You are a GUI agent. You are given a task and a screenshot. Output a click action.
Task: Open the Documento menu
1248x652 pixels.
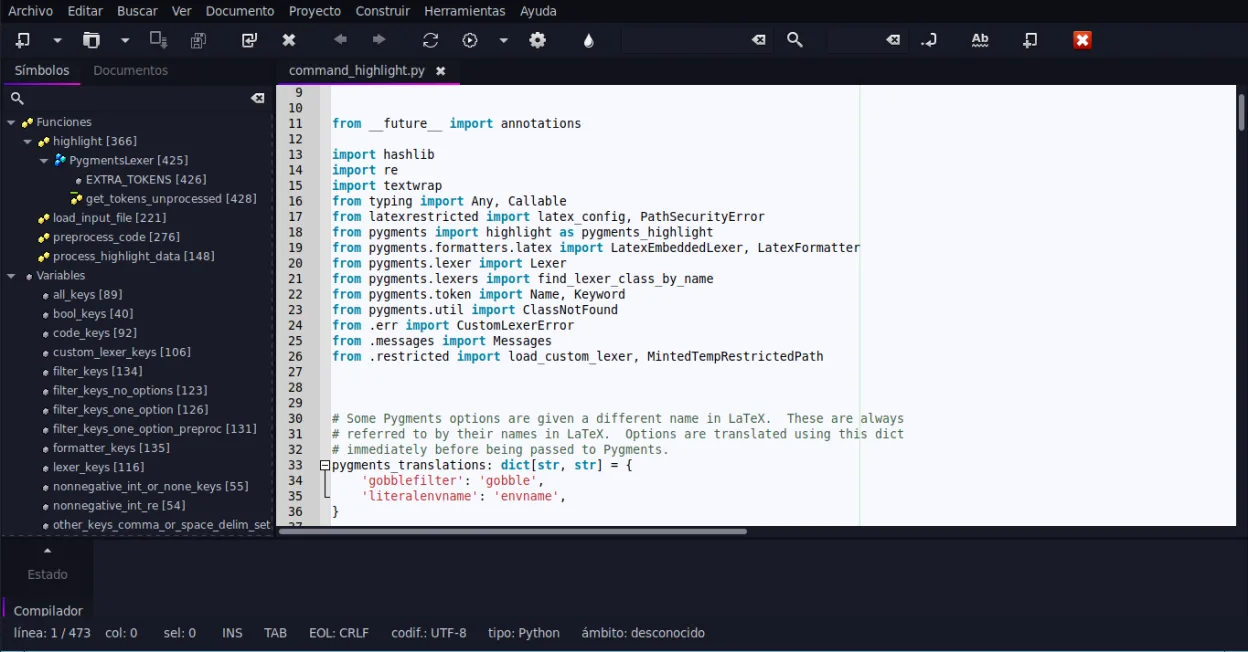240,11
